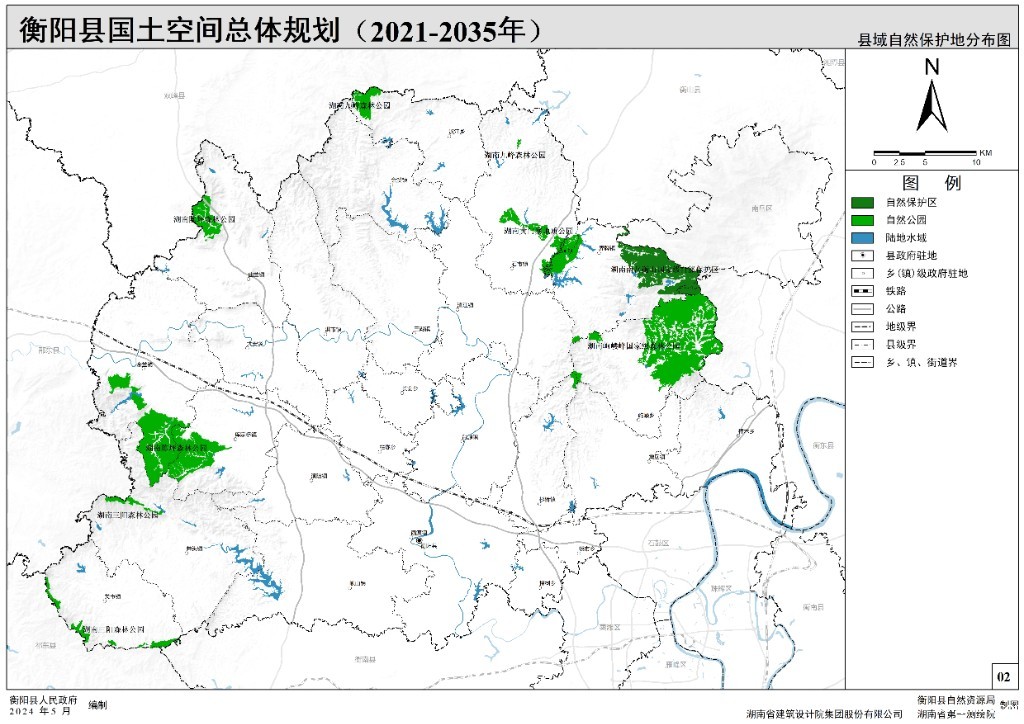
Task: Select the 乡、镇、街道界 legend symbol
Action: pyautogui.click(x=862, y=363)
